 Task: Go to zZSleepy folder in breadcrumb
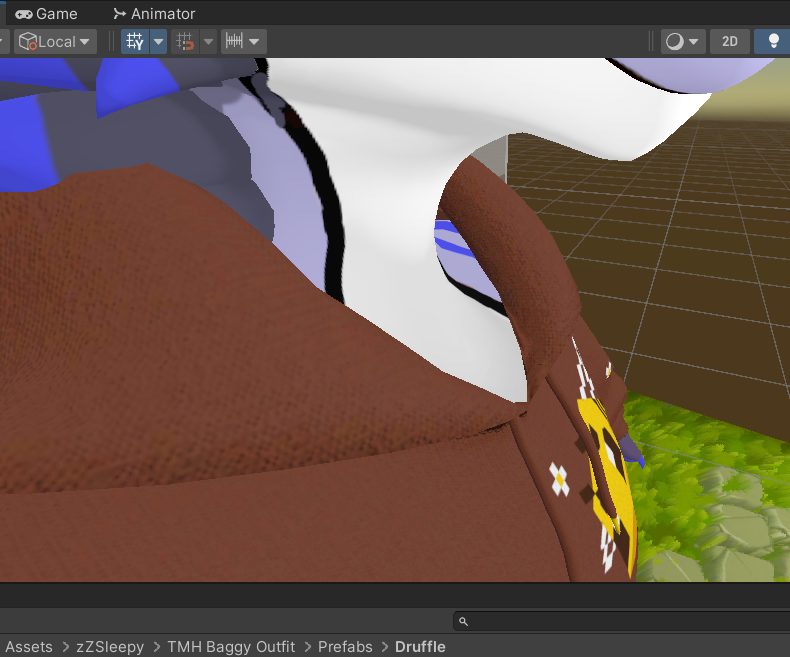point(110,646)
